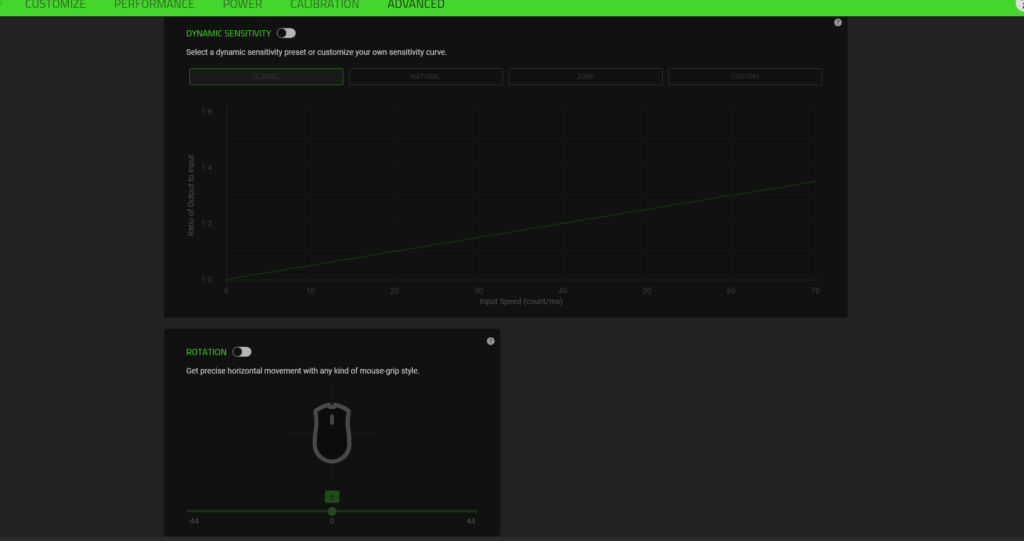Turn on the Rotation toggle

click(x=241, y=352)
